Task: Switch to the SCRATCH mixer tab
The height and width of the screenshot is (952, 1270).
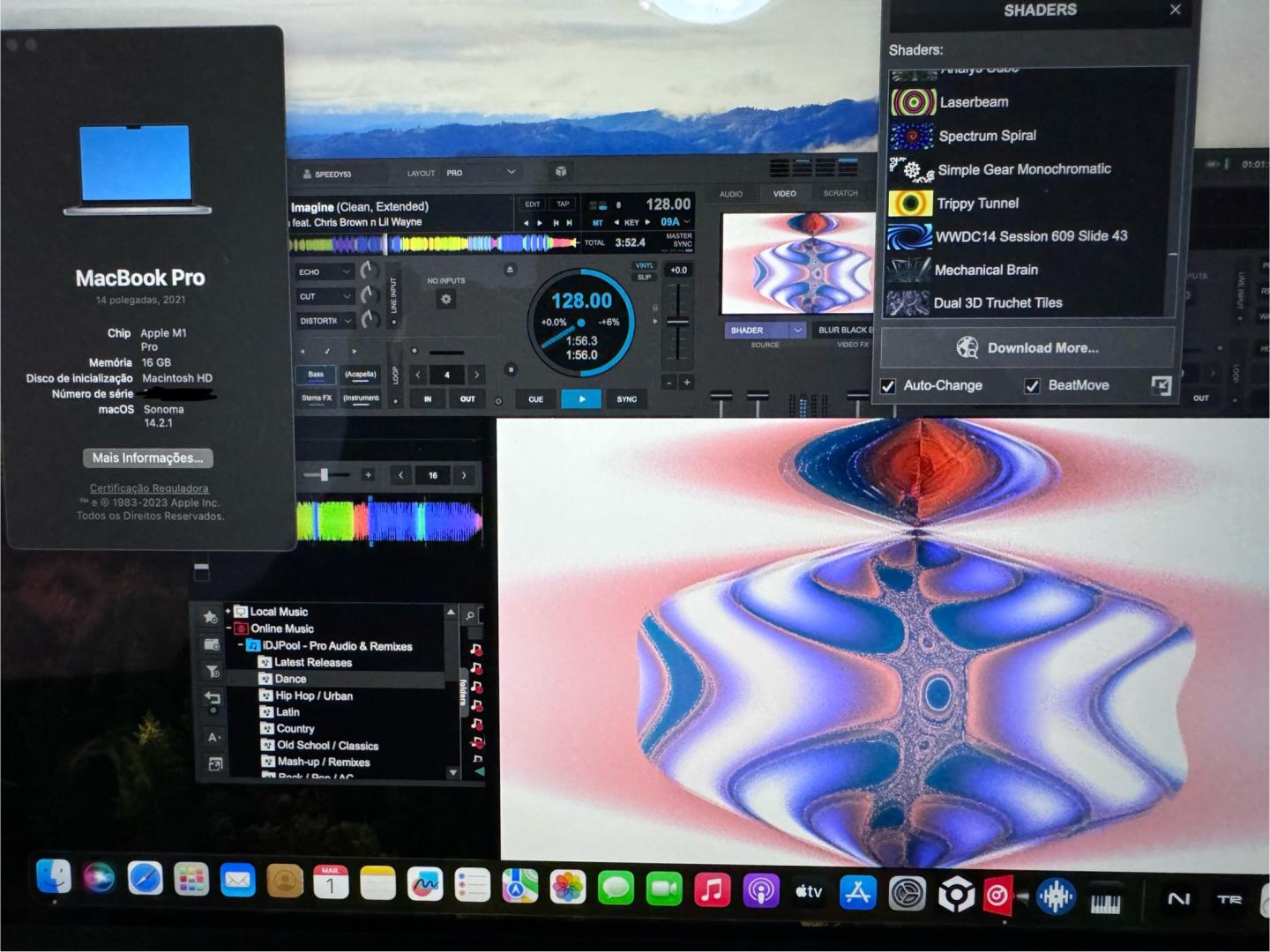Action: 840,193
